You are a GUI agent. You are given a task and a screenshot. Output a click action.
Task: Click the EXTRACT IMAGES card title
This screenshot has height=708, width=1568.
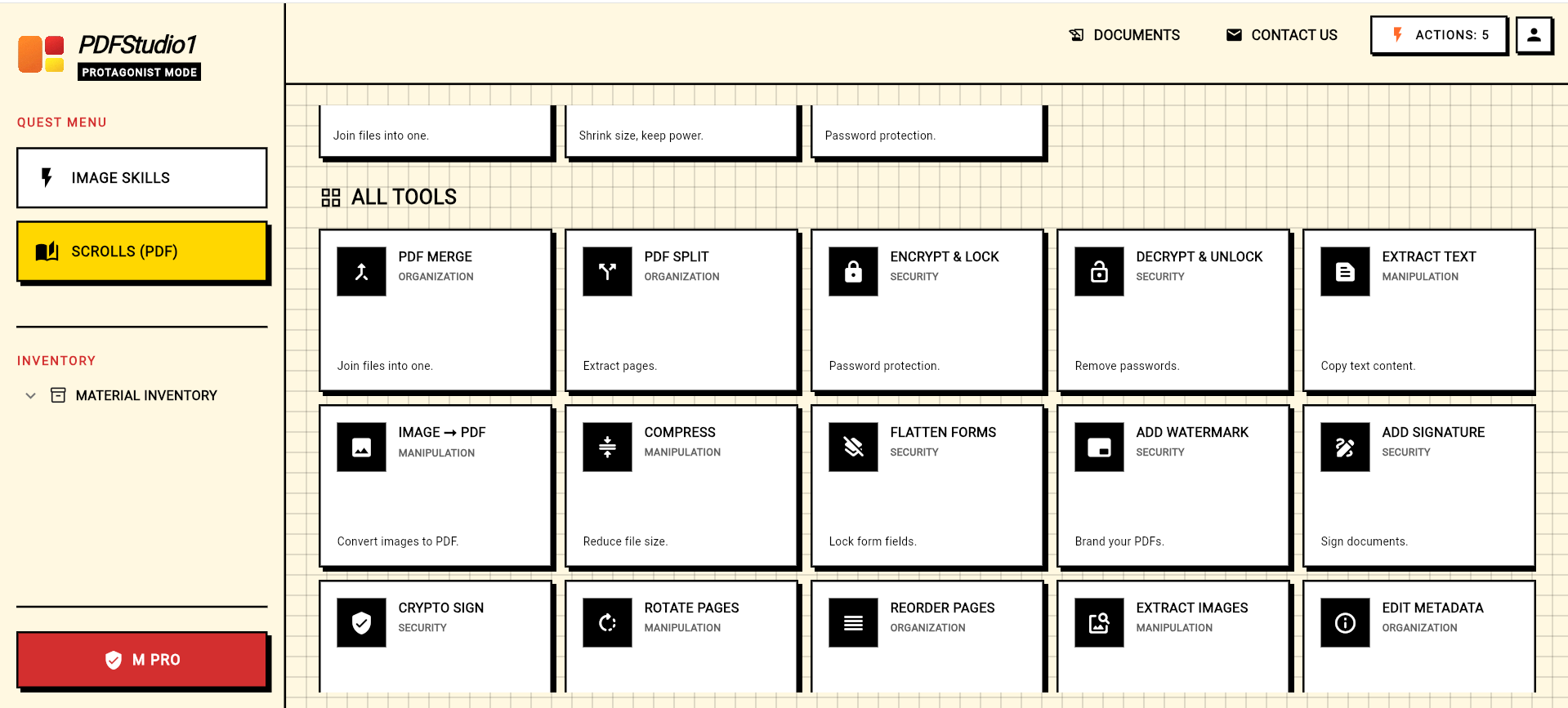(1192, 608)
